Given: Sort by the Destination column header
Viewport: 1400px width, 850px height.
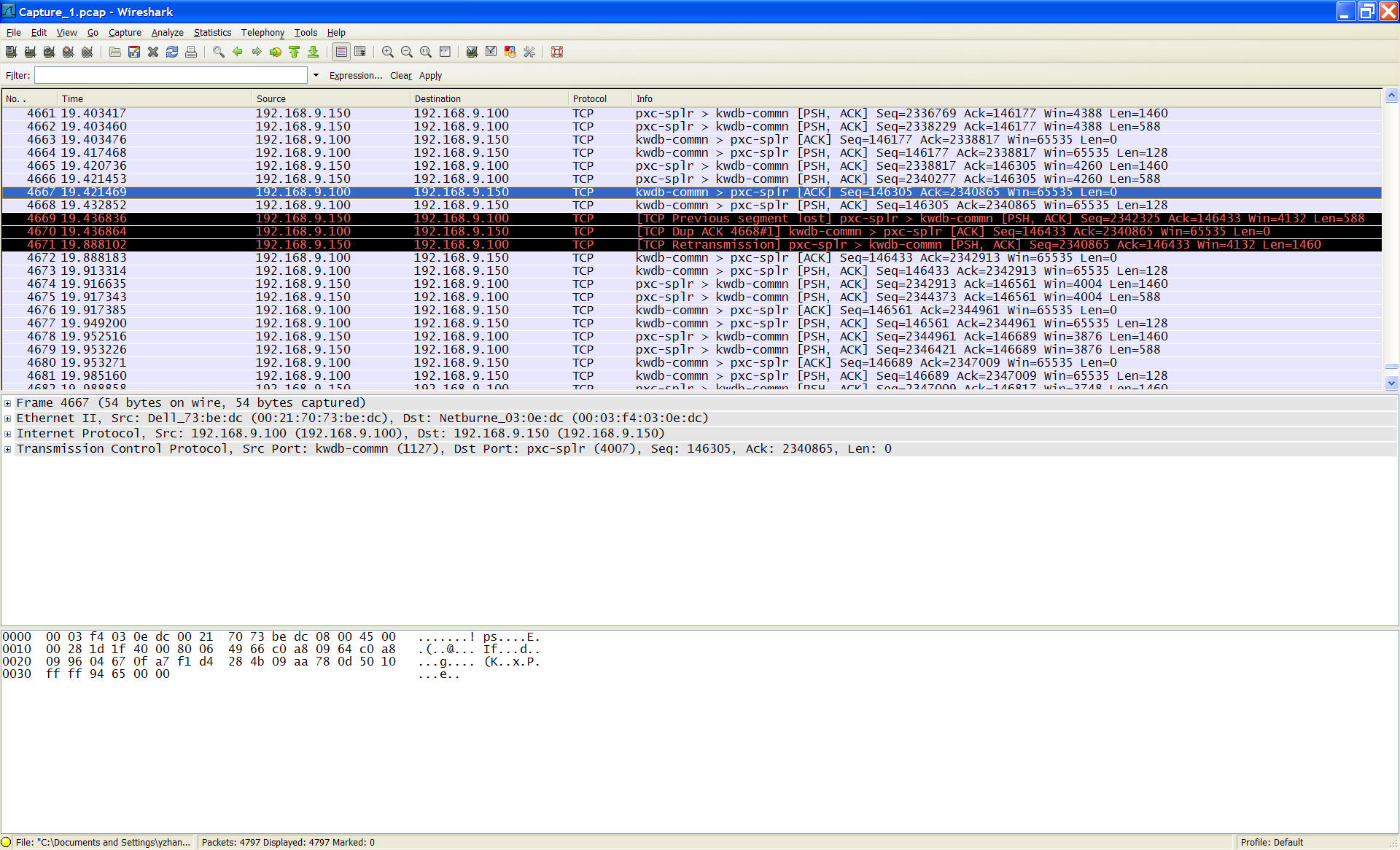Looking at the screenshot, I should (489, 98).
